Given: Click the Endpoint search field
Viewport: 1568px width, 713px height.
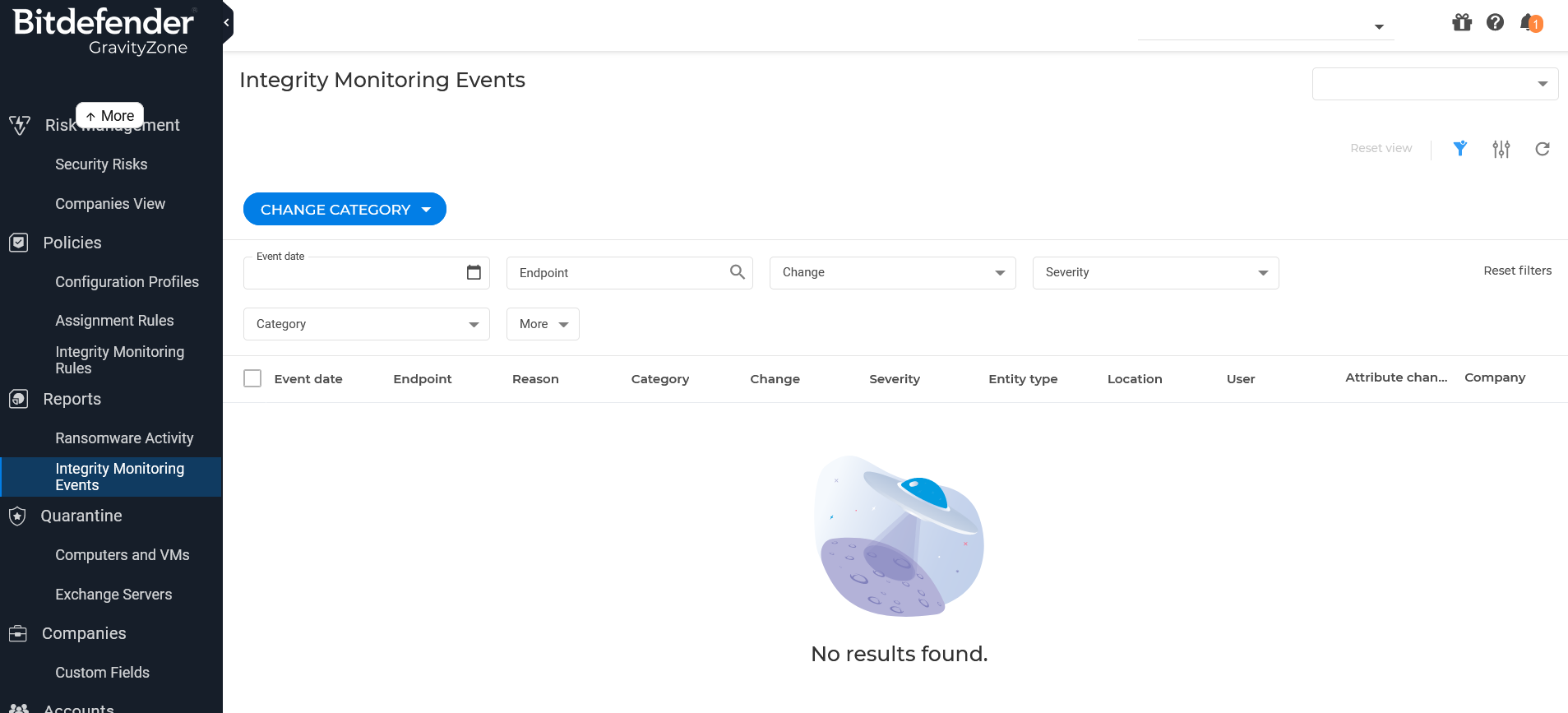Looking at the screenshot, I should coord(617,273).
